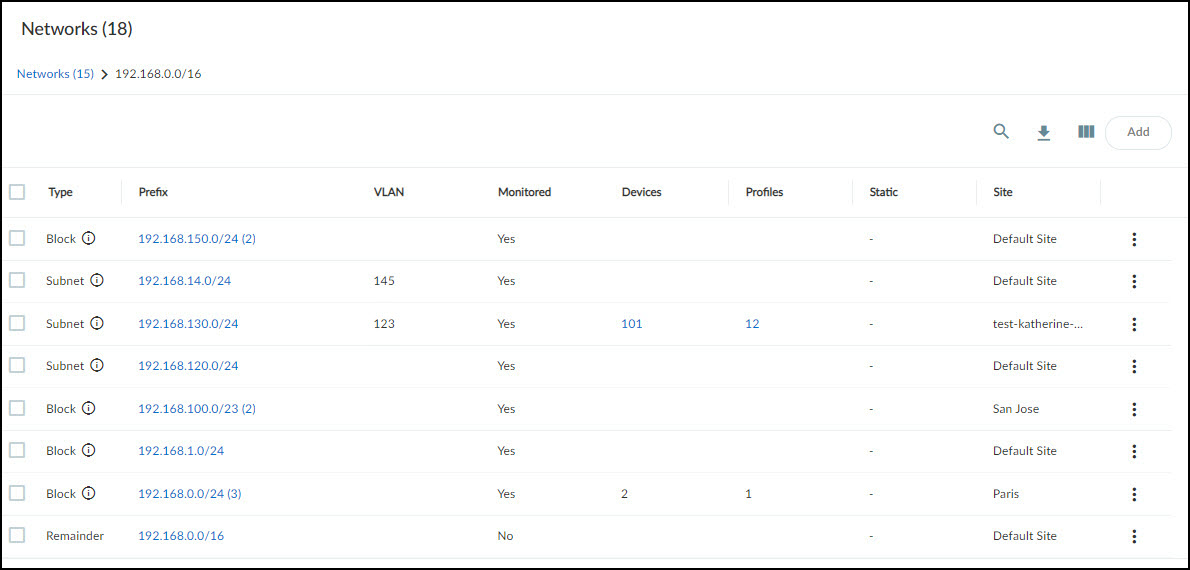Expand the 192.168.0.0/24 (3) block
1190x570 pixels.
coord(189,493)
